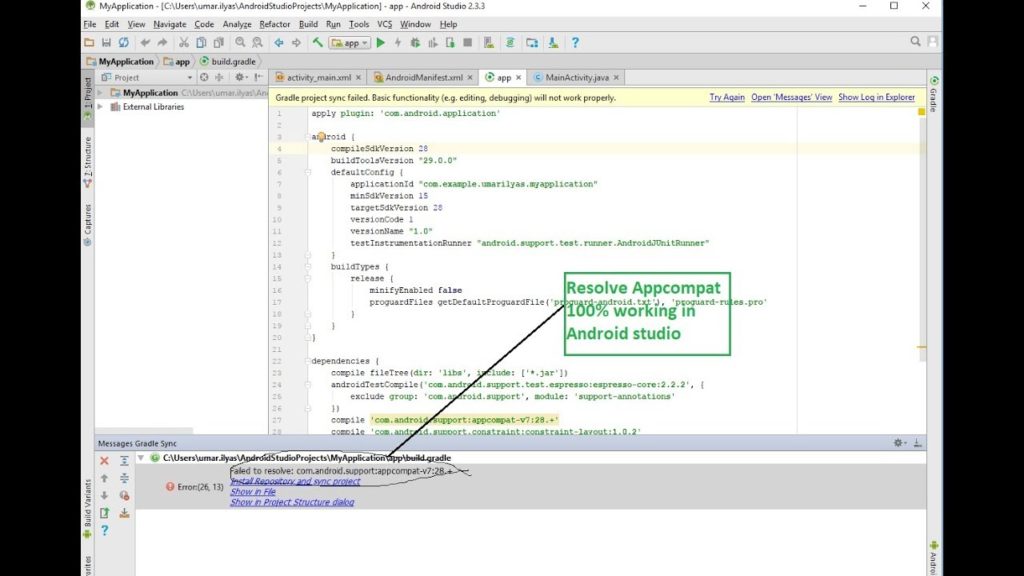This screenshot has height=576, width=1024.
Task: Expand the MyApplication tree node
Action: click(100, 93)
